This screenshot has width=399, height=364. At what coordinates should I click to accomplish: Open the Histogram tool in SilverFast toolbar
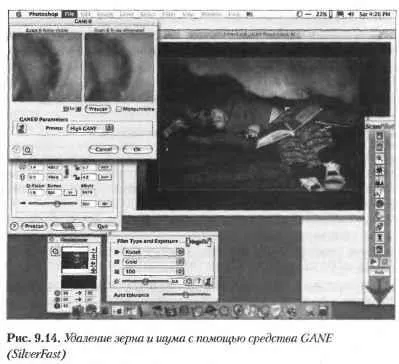click(x=380, y=182)
